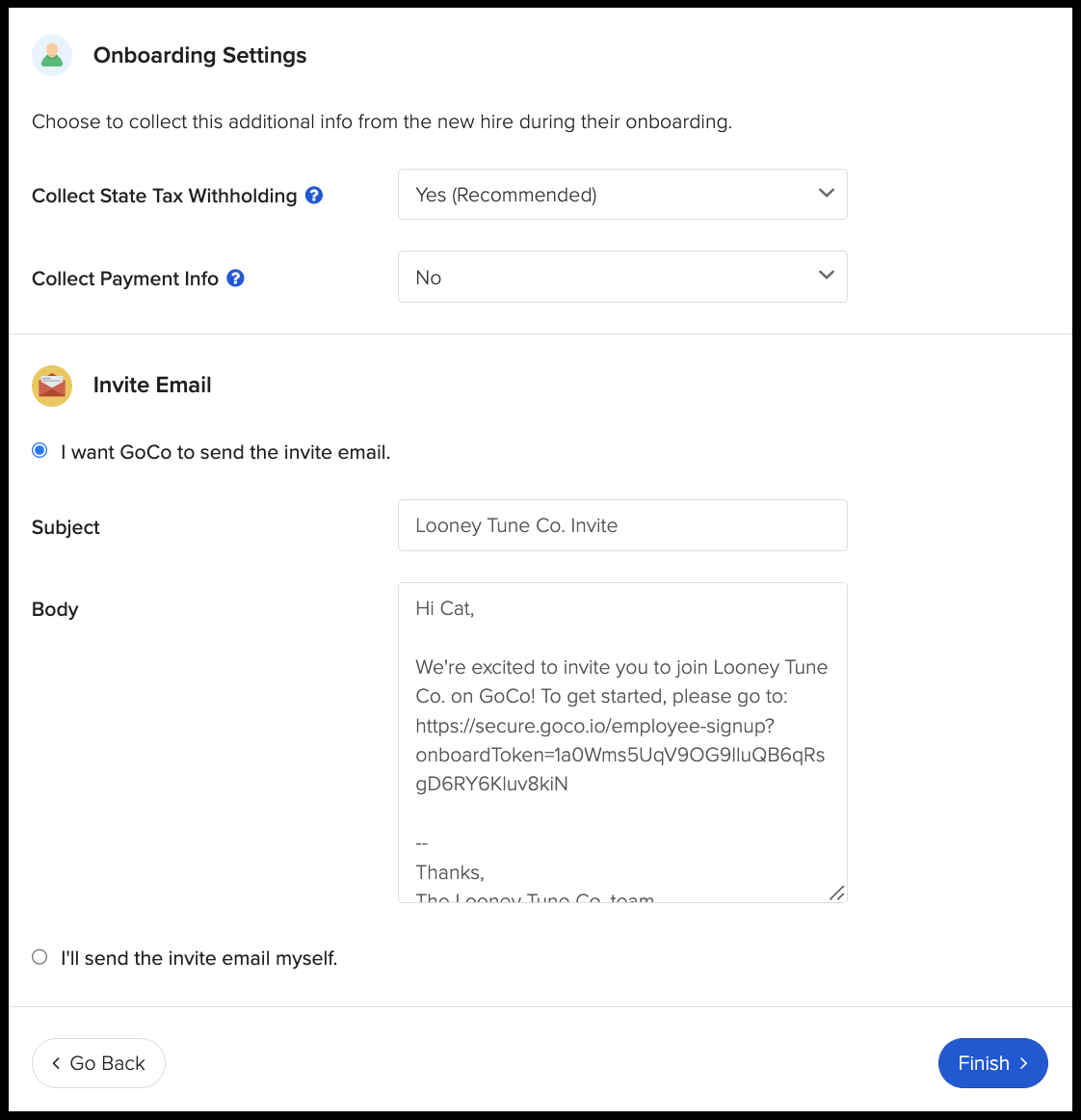Screen dimensions: 1081x1120
Task: Show help icon info for Collect Payment Info
Action: tap(236, 278)
